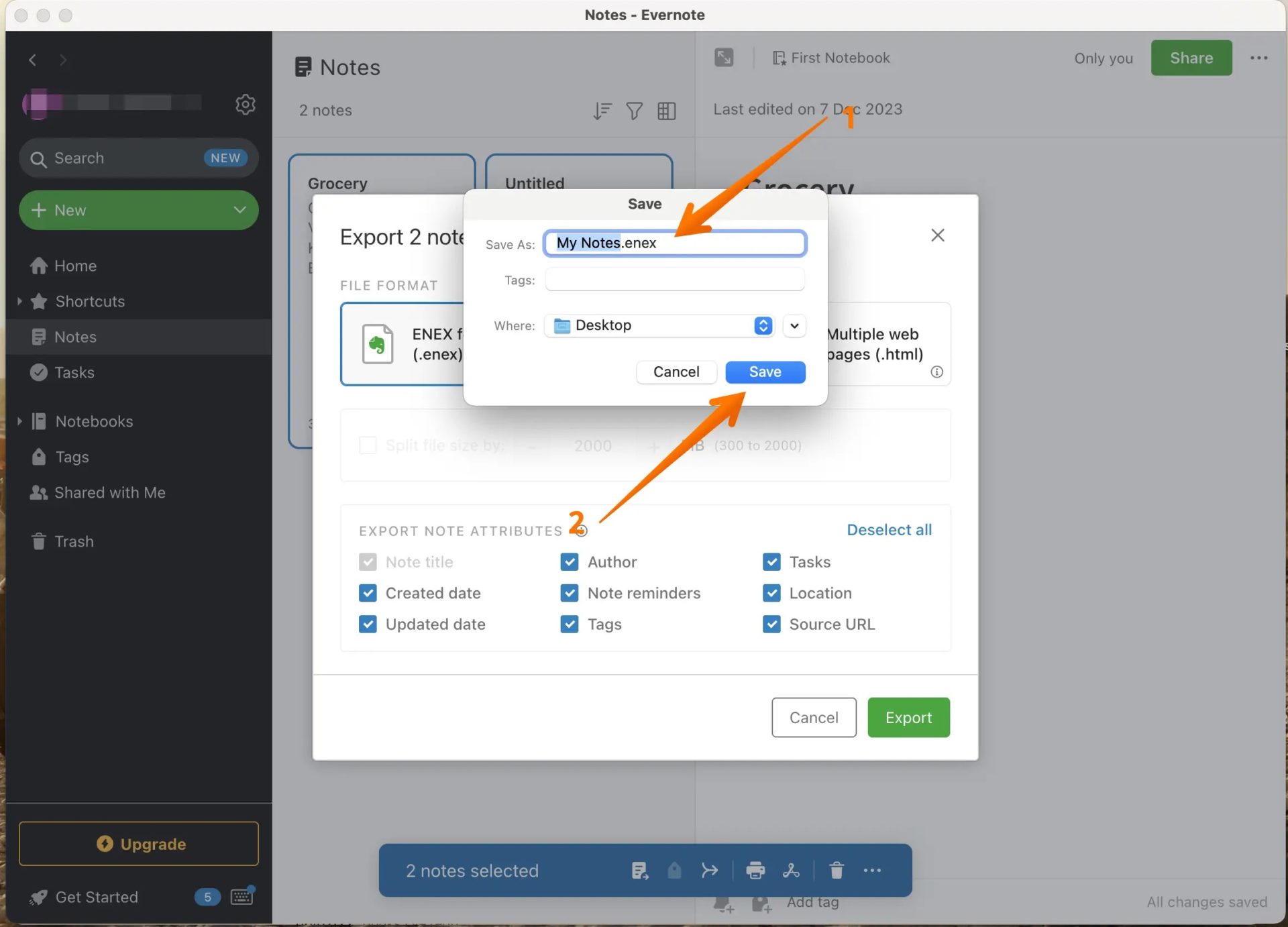Print the selected notes from the toolbar

(755, 870)
